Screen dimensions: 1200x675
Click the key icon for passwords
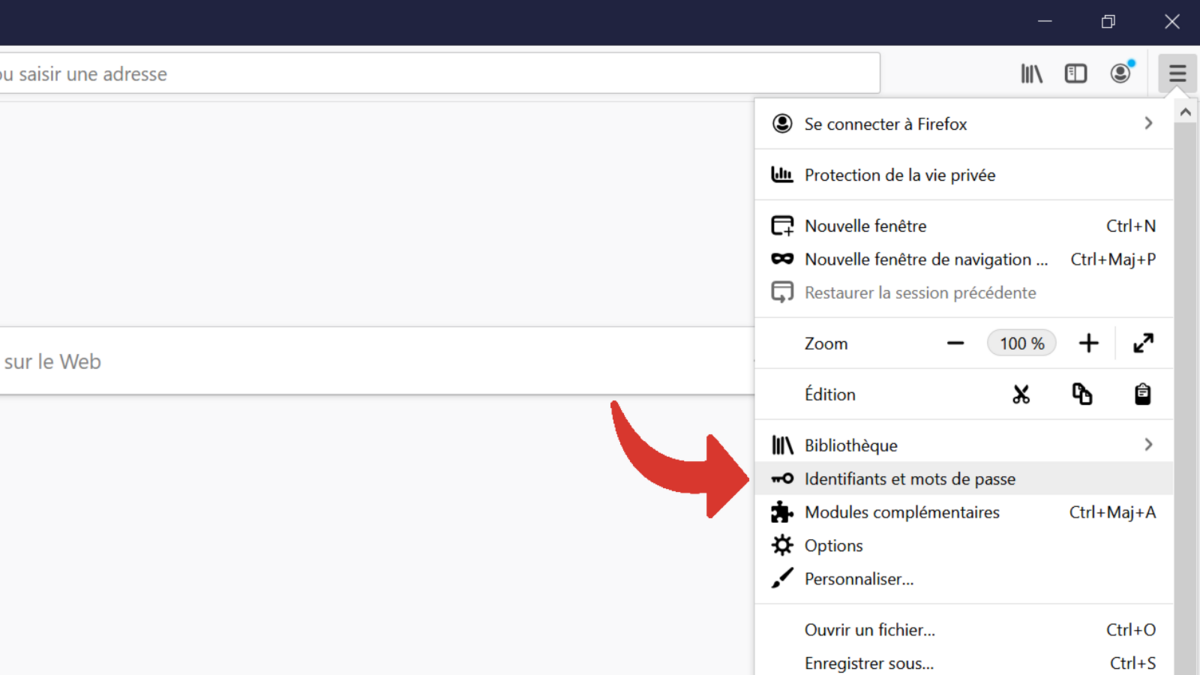782,479
